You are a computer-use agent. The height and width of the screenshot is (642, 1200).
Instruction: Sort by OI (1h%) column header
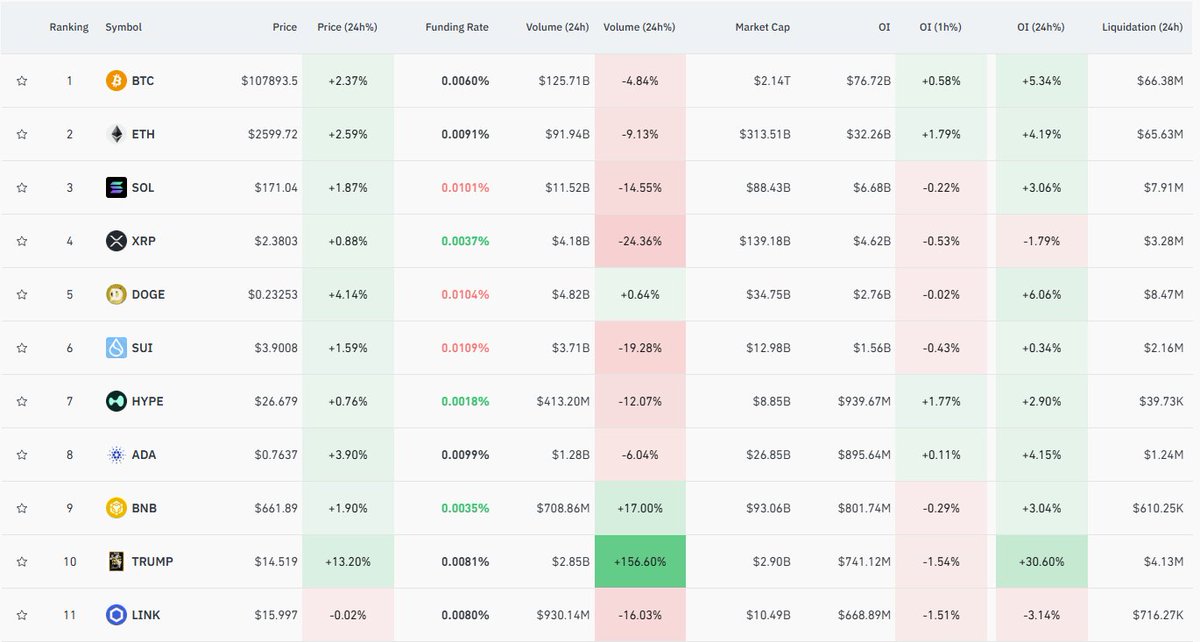pos(939,27)
